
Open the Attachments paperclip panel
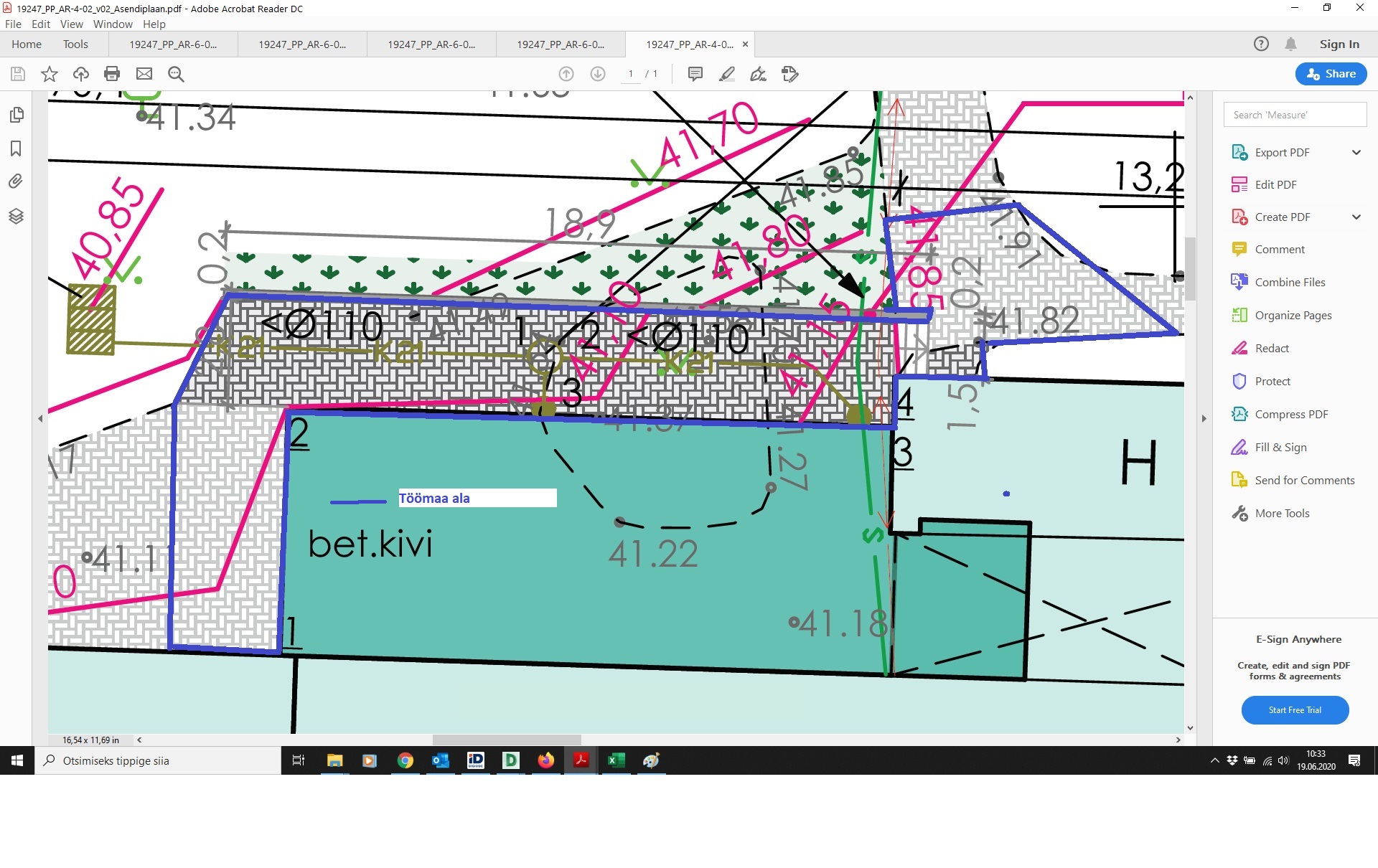[x=16, y=181]
